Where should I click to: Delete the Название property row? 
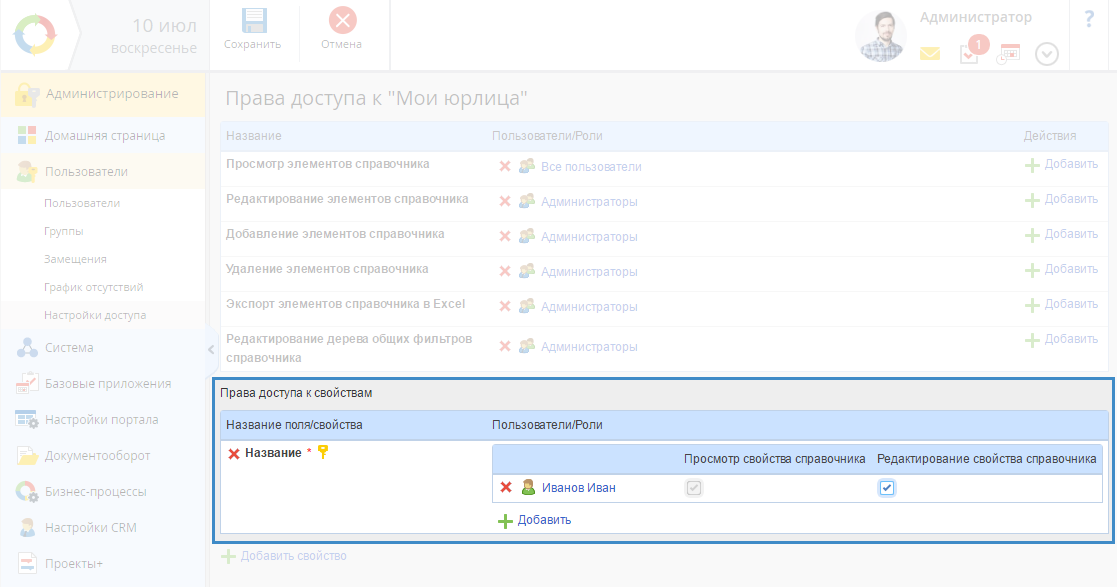(234, 454)
